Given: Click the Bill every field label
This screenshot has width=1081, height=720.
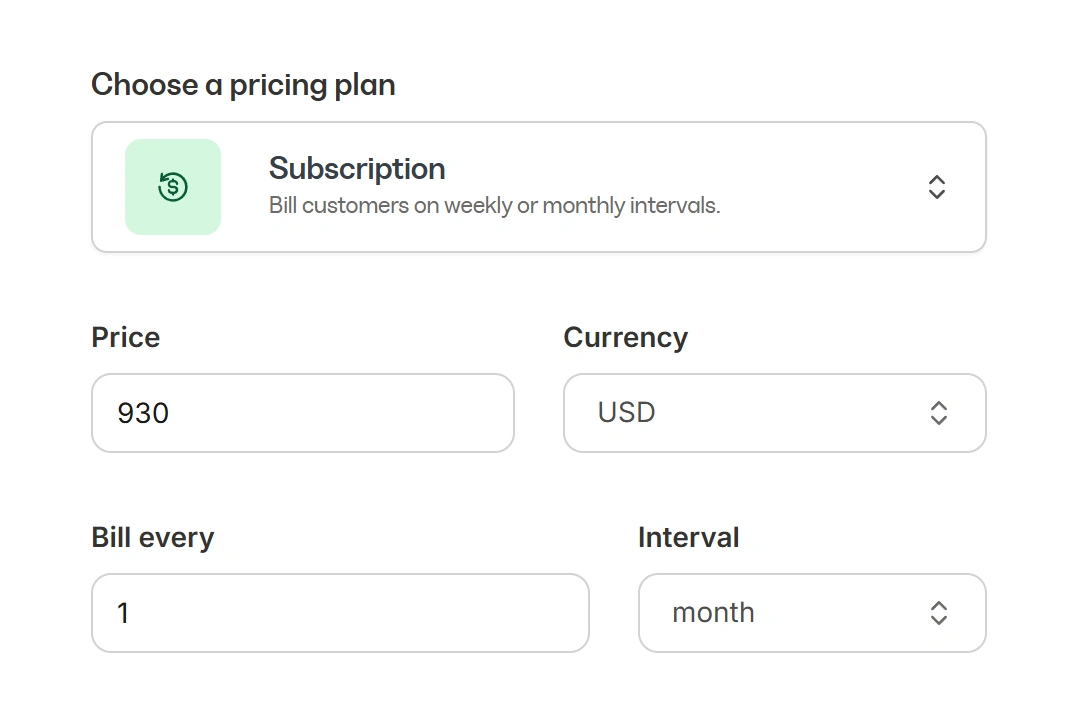Looking at the screenshot, I should (x=152, y=538).
